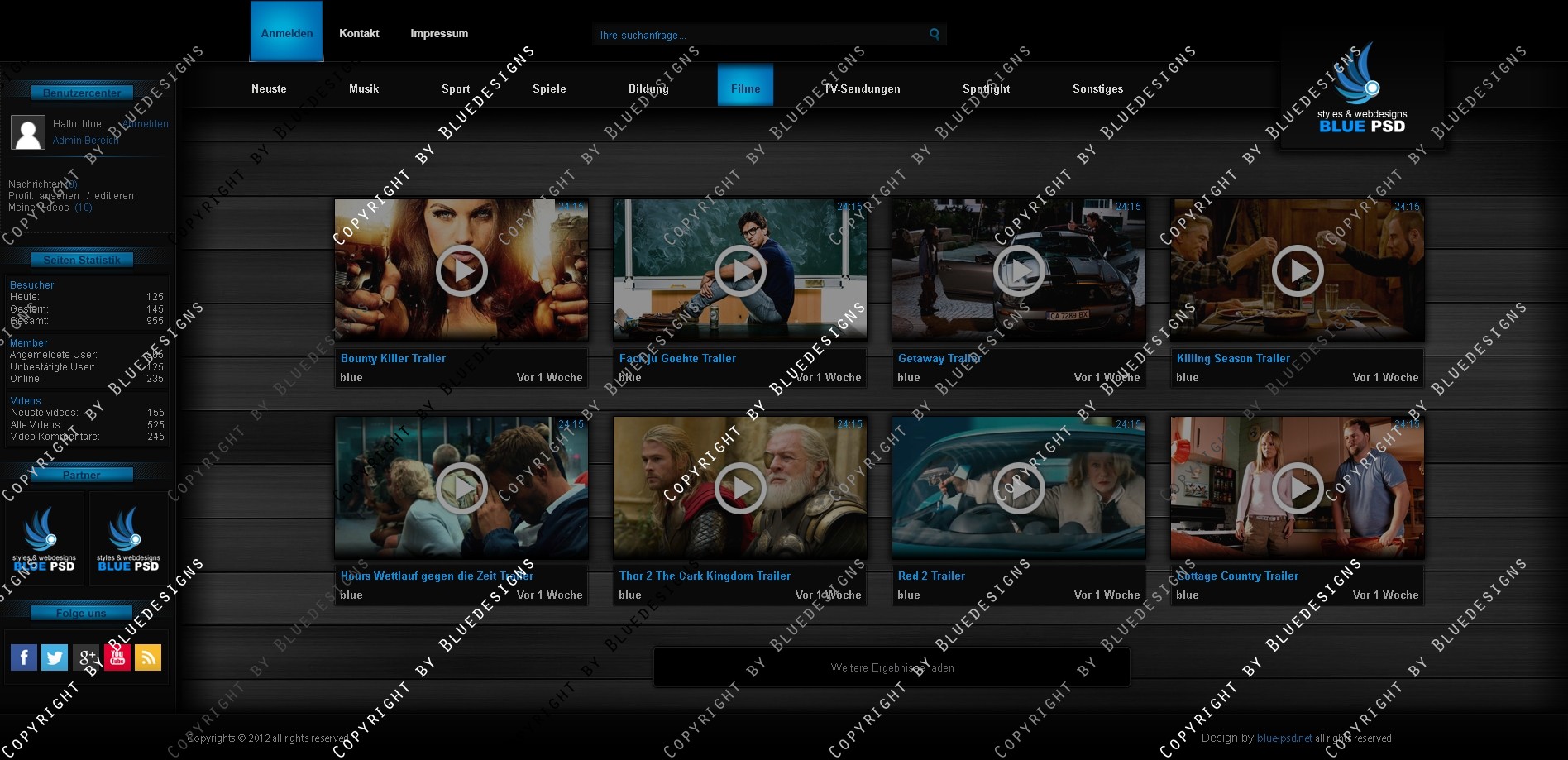Go to the Neuste category

click(269, 88)
